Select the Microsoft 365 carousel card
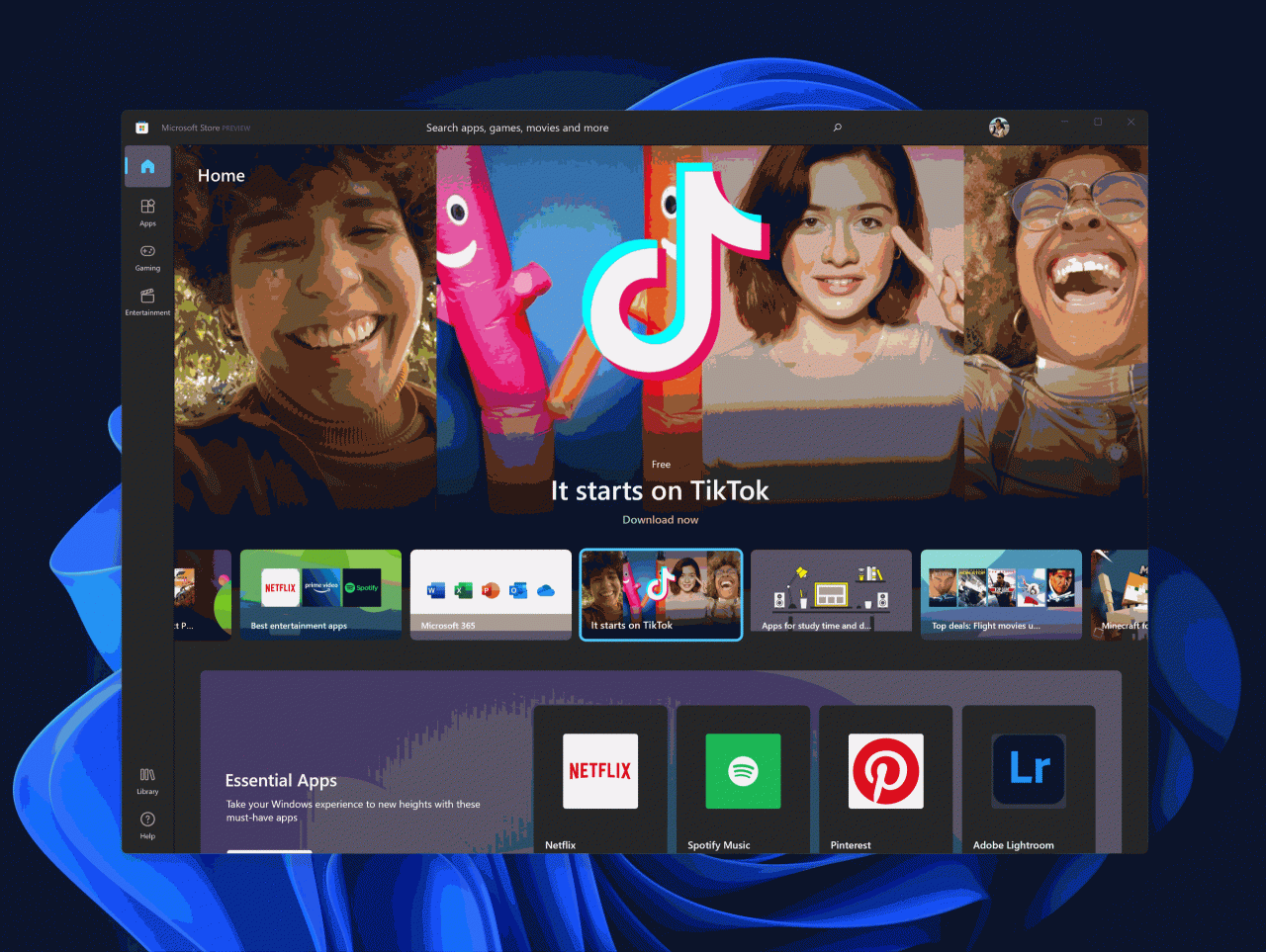The height and width of the screenshot is (952, 1266). point(491,594)
